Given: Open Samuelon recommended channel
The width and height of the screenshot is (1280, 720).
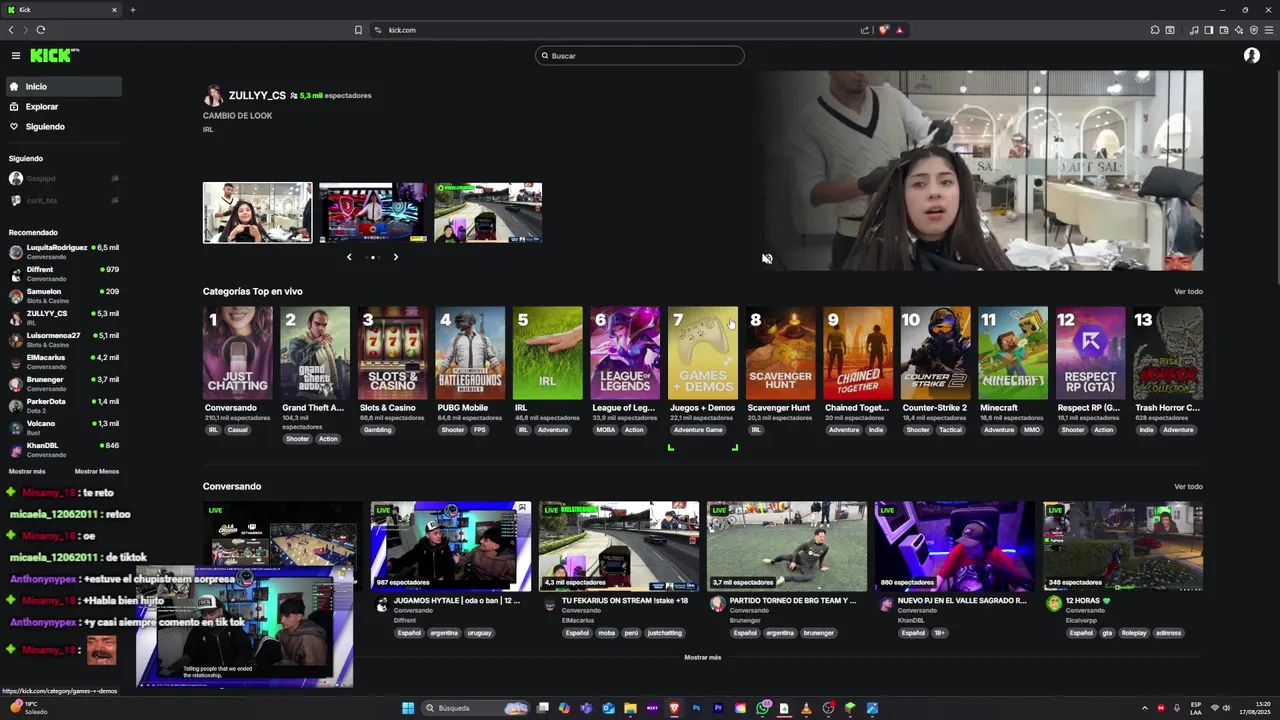Looking at the screenshot, I should coord(63,296).
